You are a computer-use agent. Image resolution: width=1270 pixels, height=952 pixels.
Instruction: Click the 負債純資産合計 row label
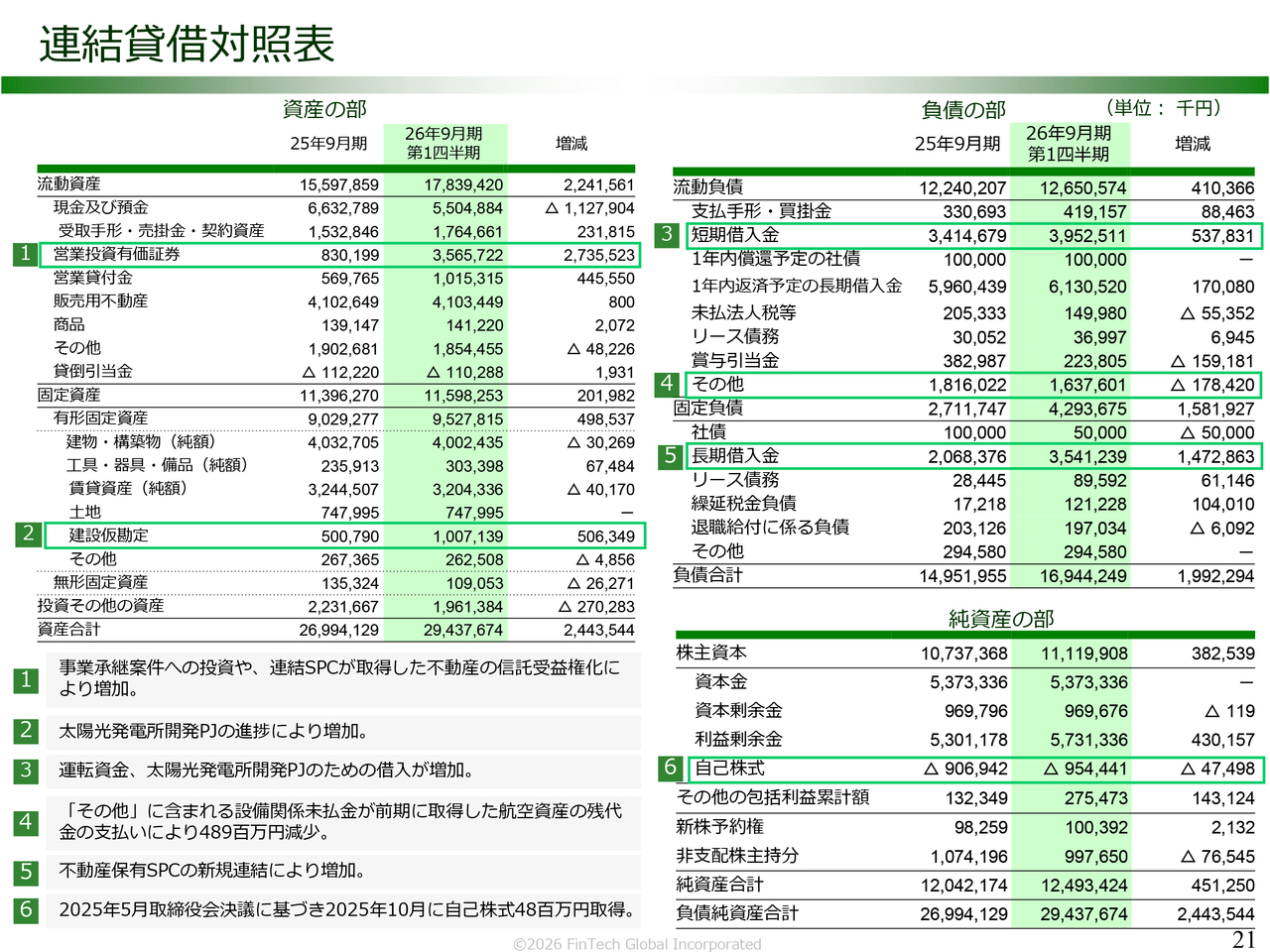[737, 913]
